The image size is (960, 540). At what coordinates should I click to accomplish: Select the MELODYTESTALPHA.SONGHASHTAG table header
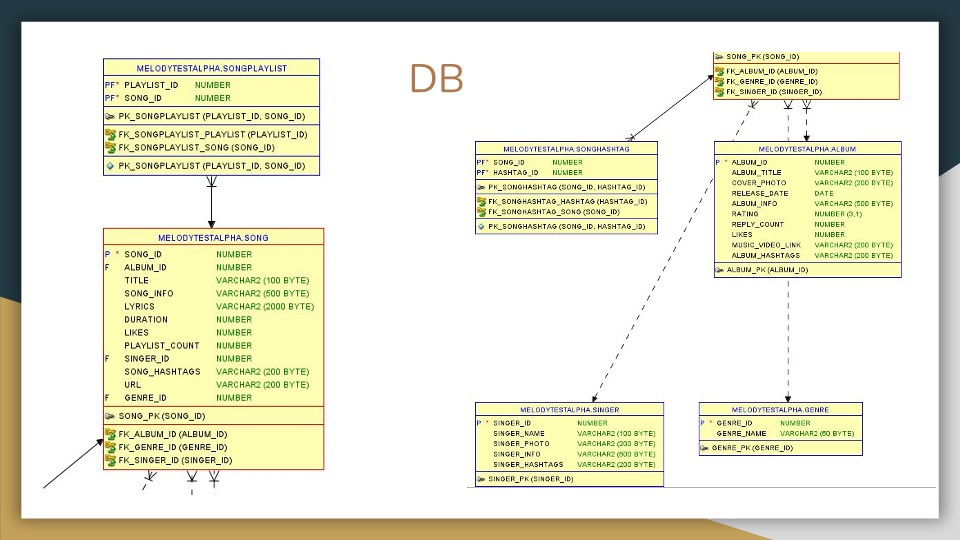566,148
